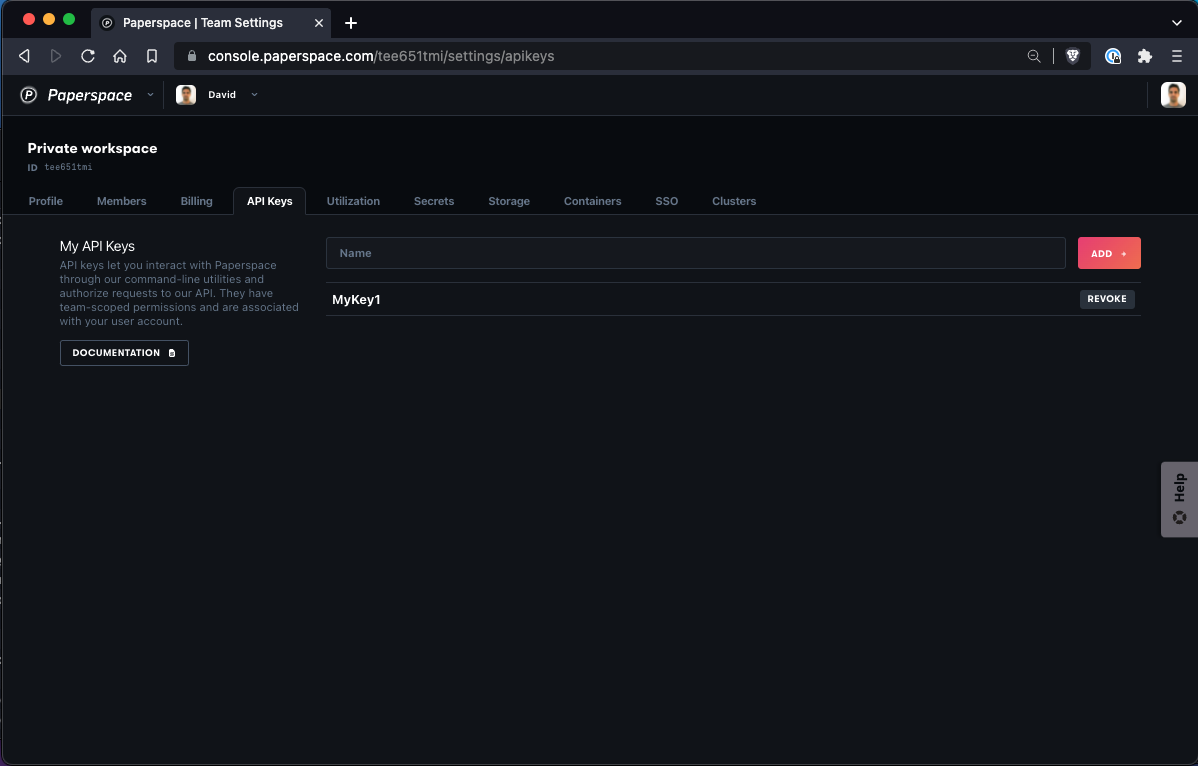The width and height of the screenshot is (1198, 766).
Task: Switch to the Containers tab
Action: (x=592, y=201)
